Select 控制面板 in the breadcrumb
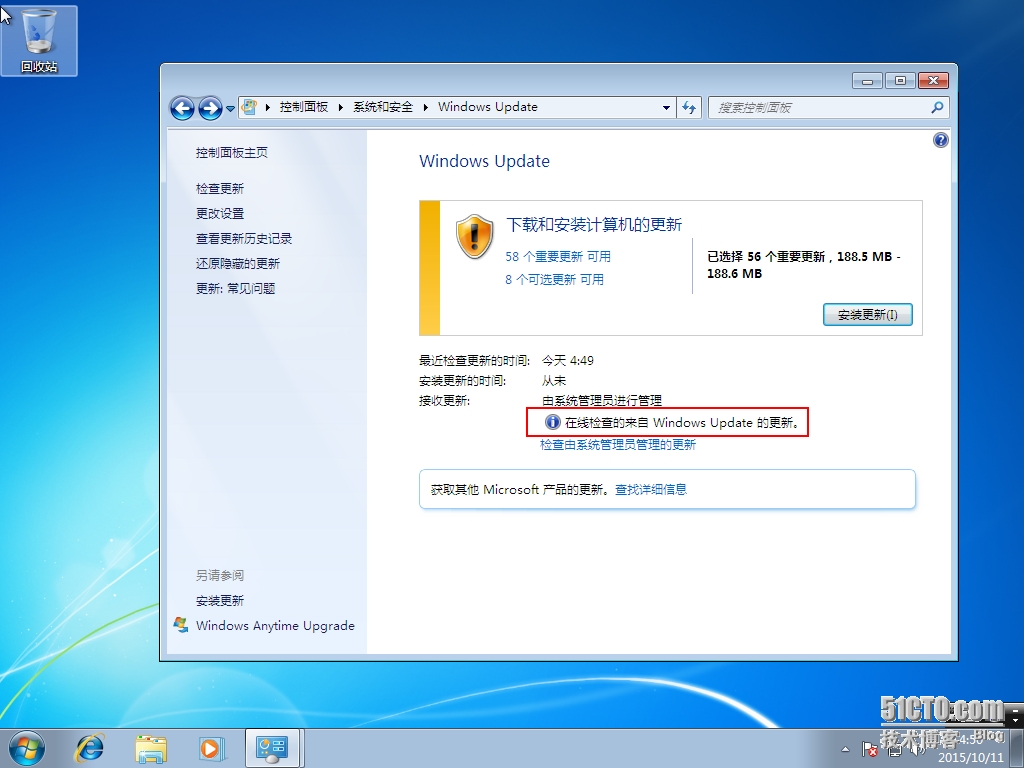This screenshot has height=768, width=1024. [304, 107]
